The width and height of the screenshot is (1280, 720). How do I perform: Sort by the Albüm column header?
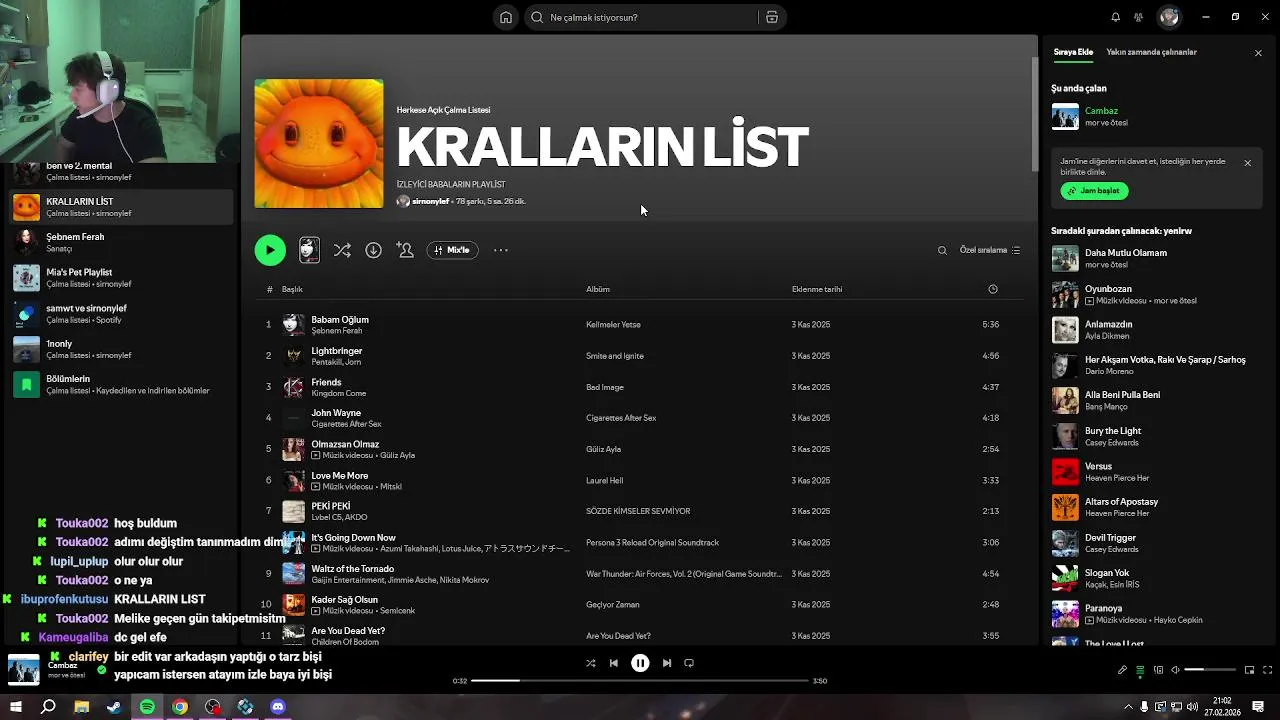(598, 289)
